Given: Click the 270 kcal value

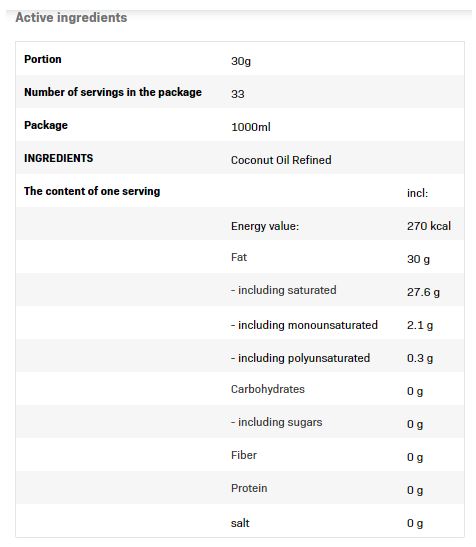Looking at the screenshot, I should point(429,226).
